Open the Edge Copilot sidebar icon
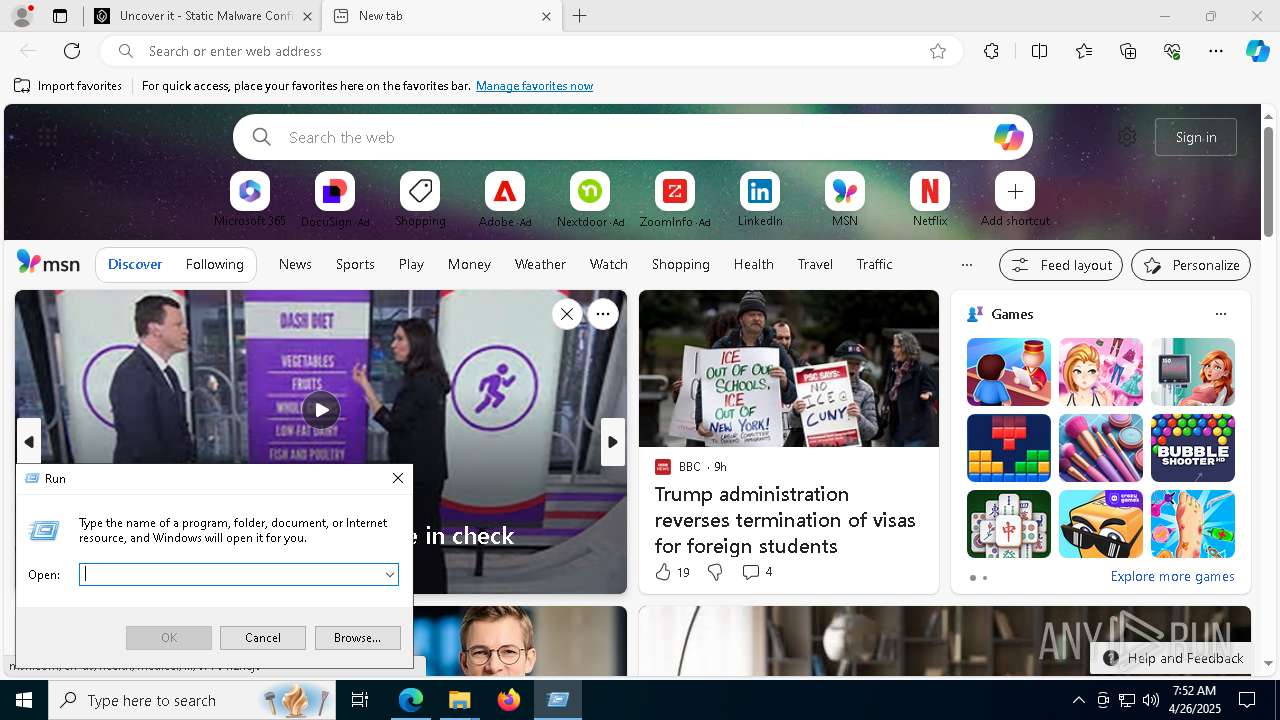The height and width of the screenshot is (720, 1280). pos(1257,51)
